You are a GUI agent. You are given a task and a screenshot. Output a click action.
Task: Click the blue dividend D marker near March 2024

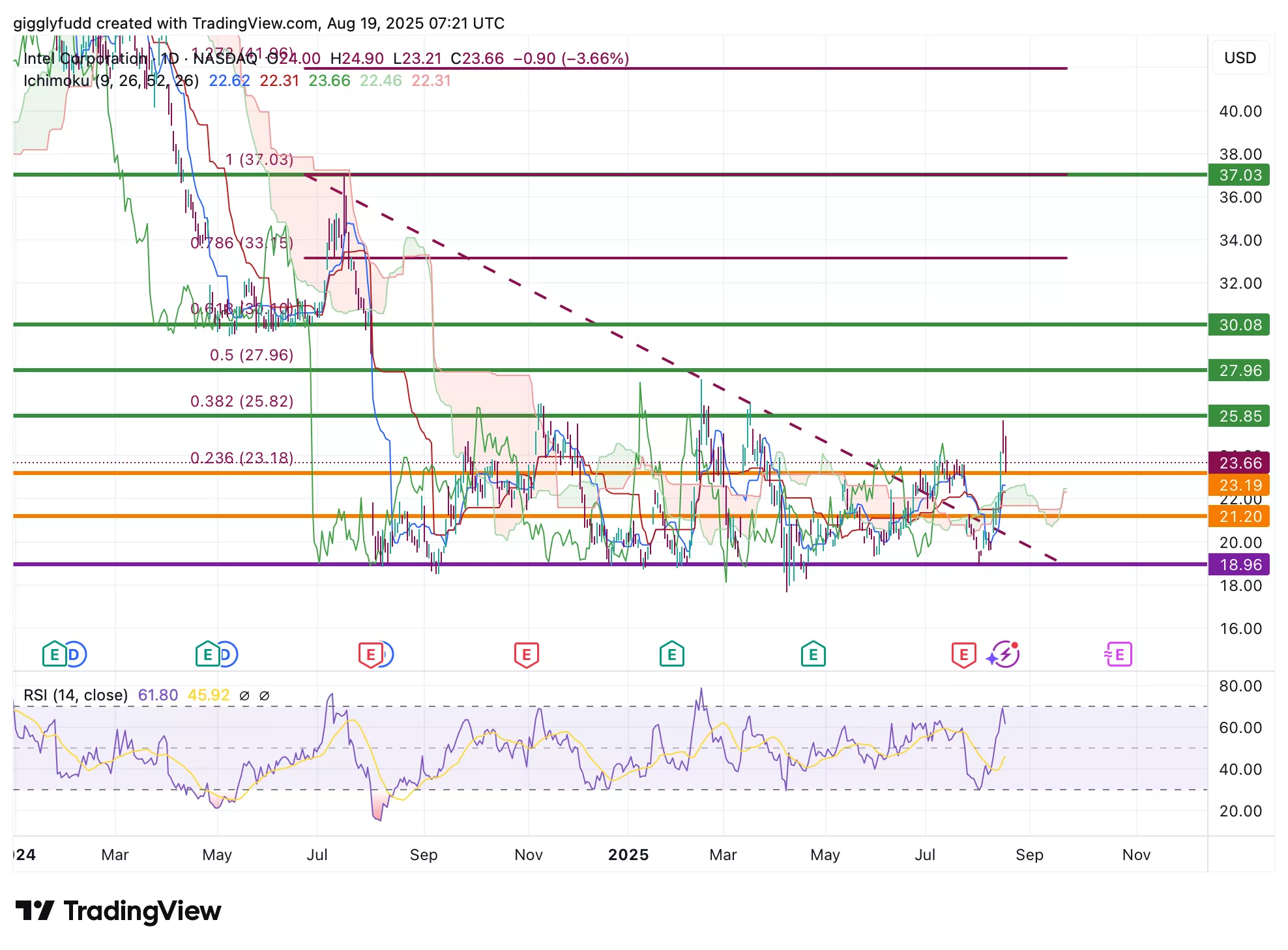click(76, 654)
